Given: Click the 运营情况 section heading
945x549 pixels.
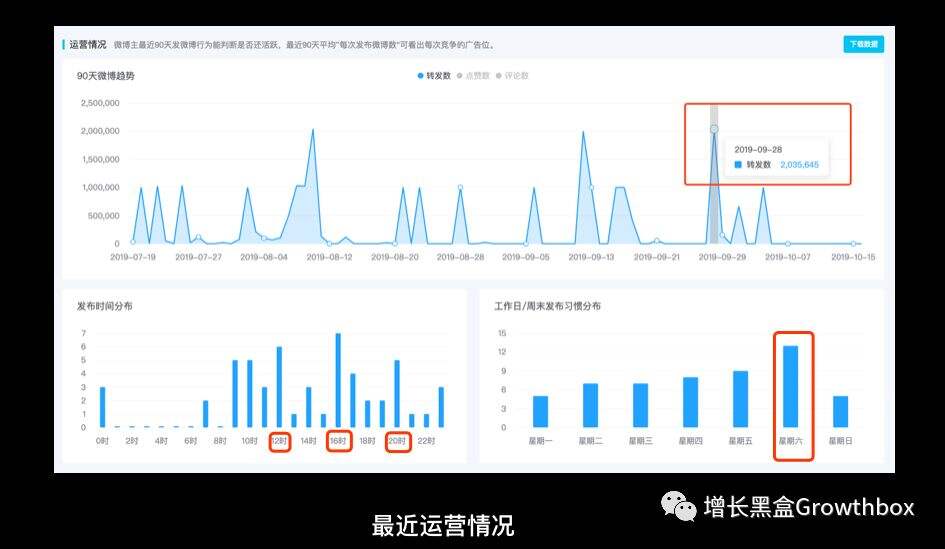Looking at the screenshot, I should [x=87, y=45].
